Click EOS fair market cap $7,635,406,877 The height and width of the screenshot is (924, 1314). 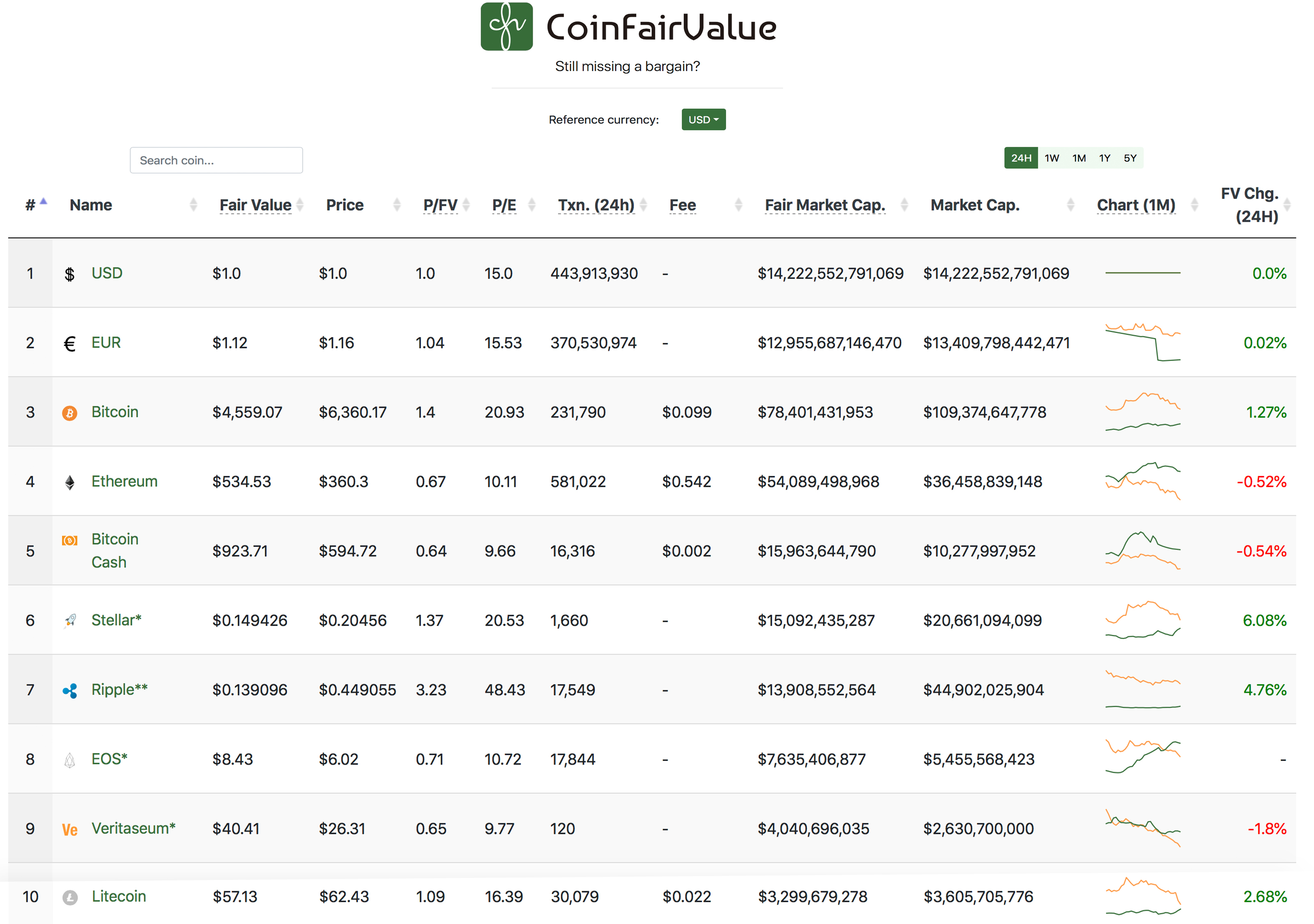[811, 759]
